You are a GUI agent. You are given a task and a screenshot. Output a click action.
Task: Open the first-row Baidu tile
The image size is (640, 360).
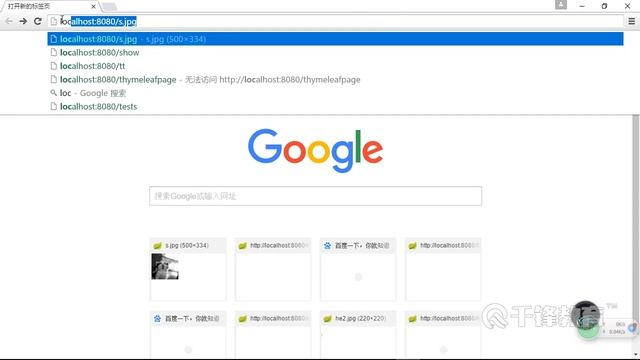click(x=358, y=269)
